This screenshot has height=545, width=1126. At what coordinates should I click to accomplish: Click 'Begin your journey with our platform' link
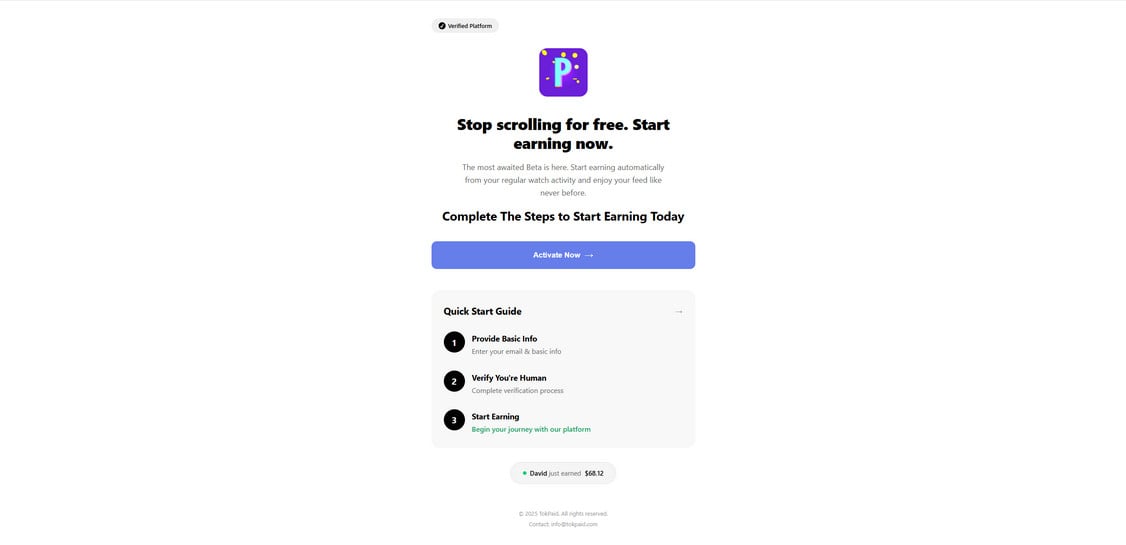click(531, 429)
